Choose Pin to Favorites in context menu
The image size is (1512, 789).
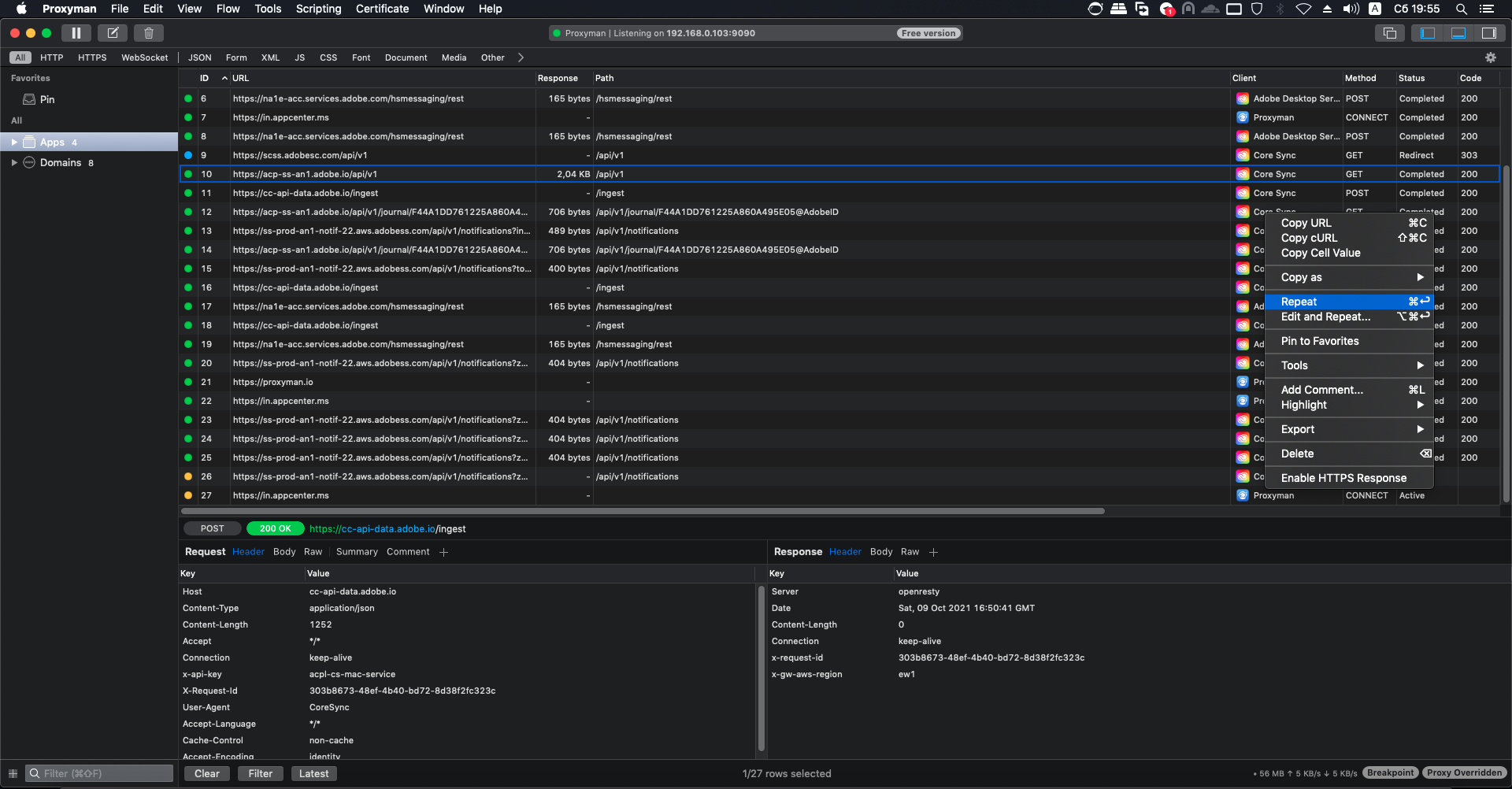1349,341
